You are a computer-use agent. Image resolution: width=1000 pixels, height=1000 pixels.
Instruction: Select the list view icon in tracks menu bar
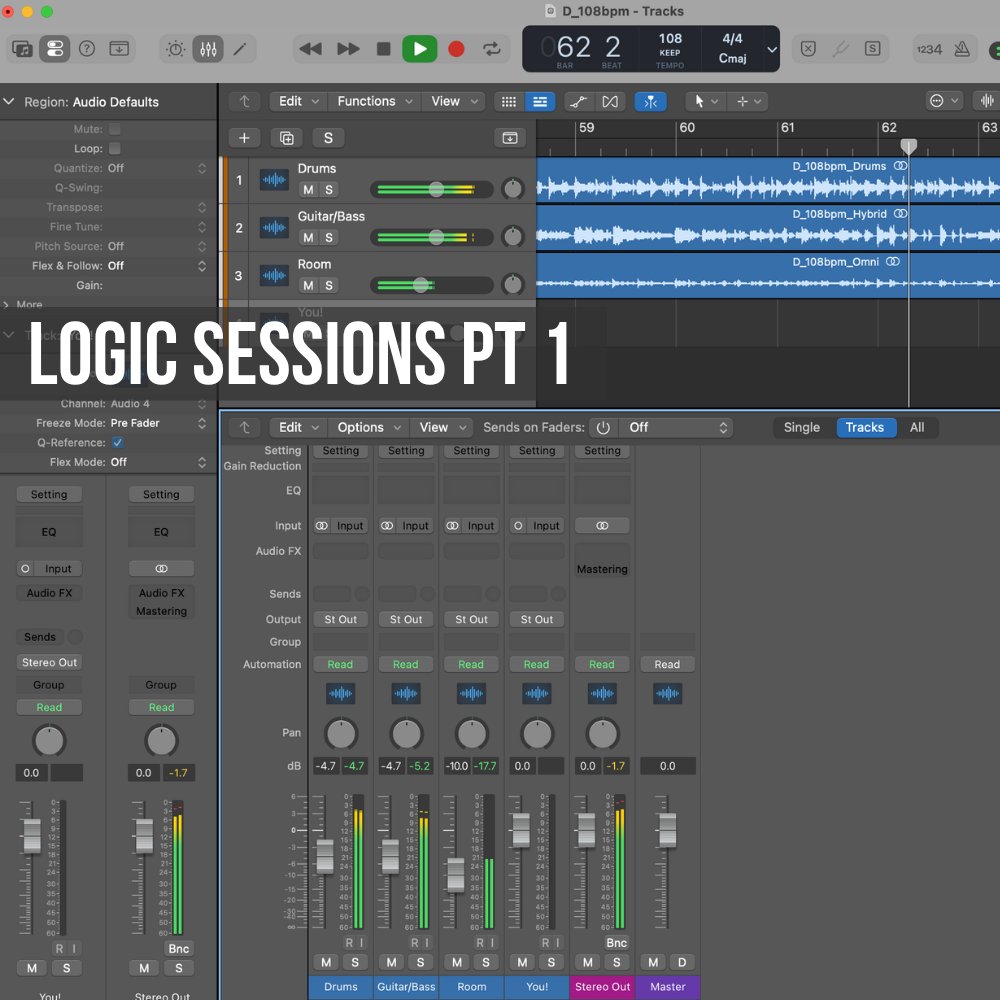[x=540, y=102]
